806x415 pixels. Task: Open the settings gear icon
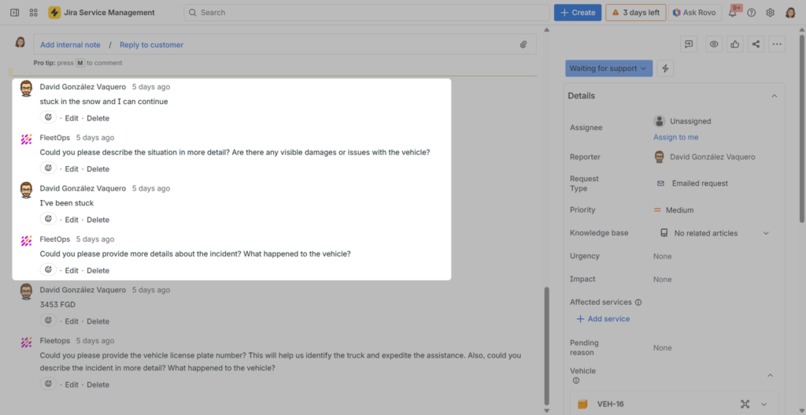coord(770,12)
